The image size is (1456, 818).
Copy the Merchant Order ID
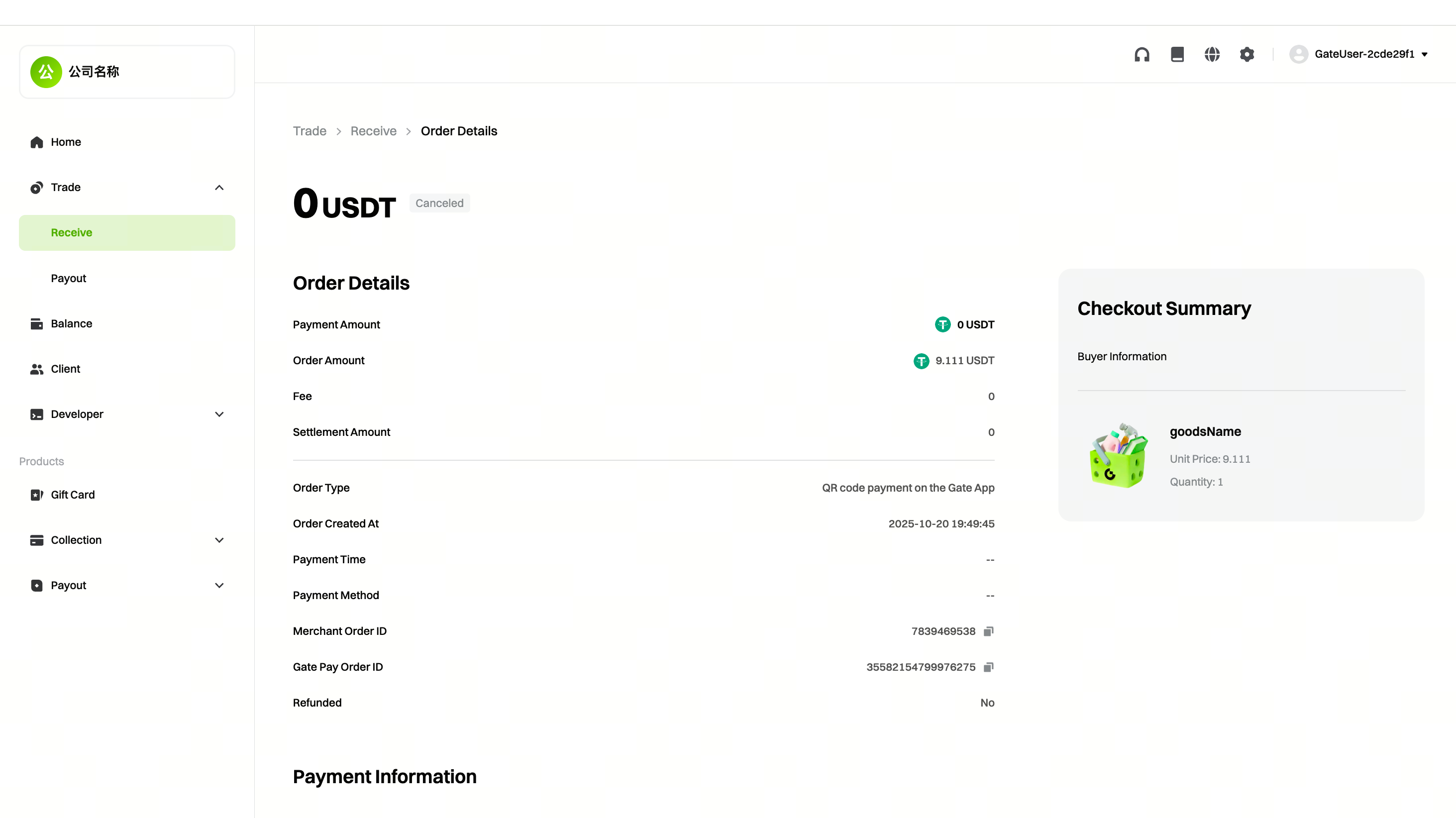(x=988, y=631)
